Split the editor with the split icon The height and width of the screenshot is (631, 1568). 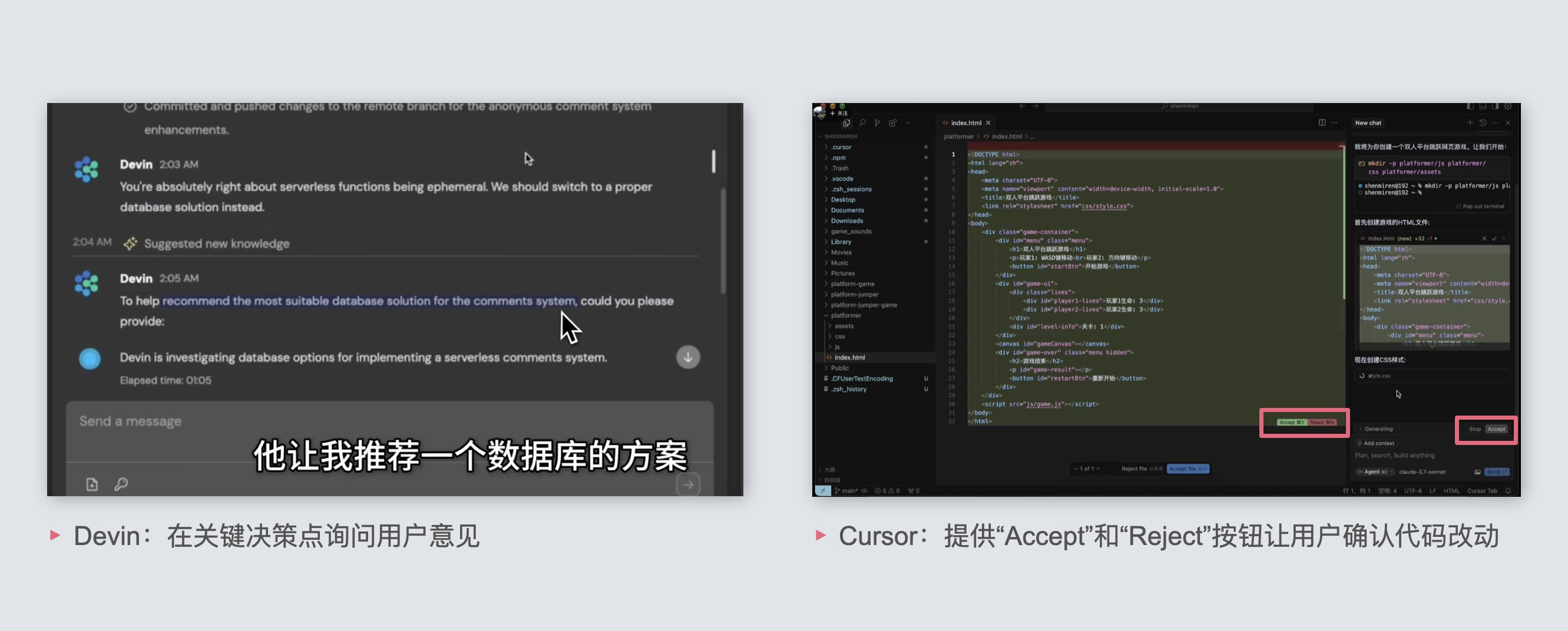pos(1322,123)
